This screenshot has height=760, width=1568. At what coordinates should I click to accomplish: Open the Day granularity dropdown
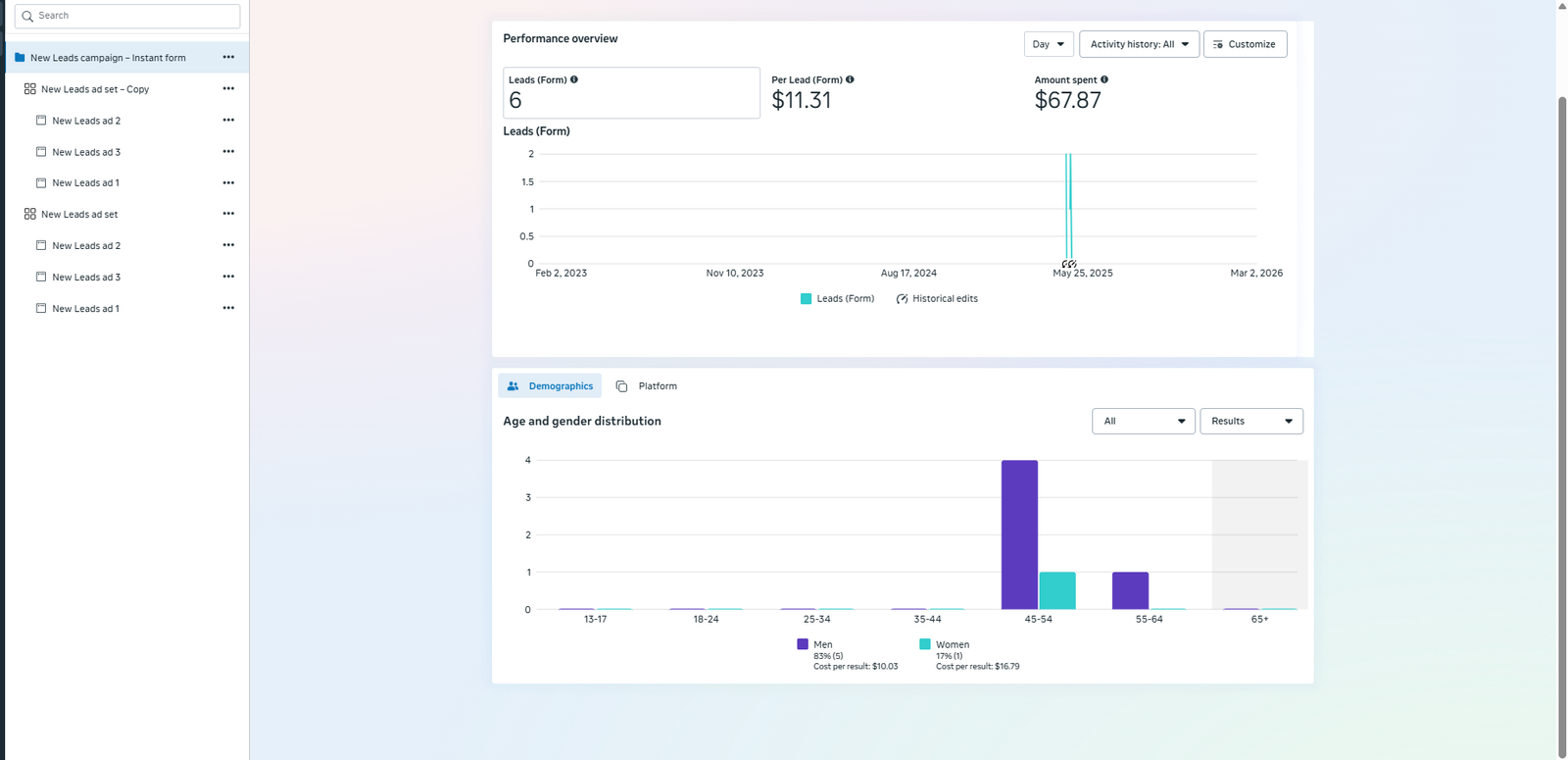coord(1049,44)
